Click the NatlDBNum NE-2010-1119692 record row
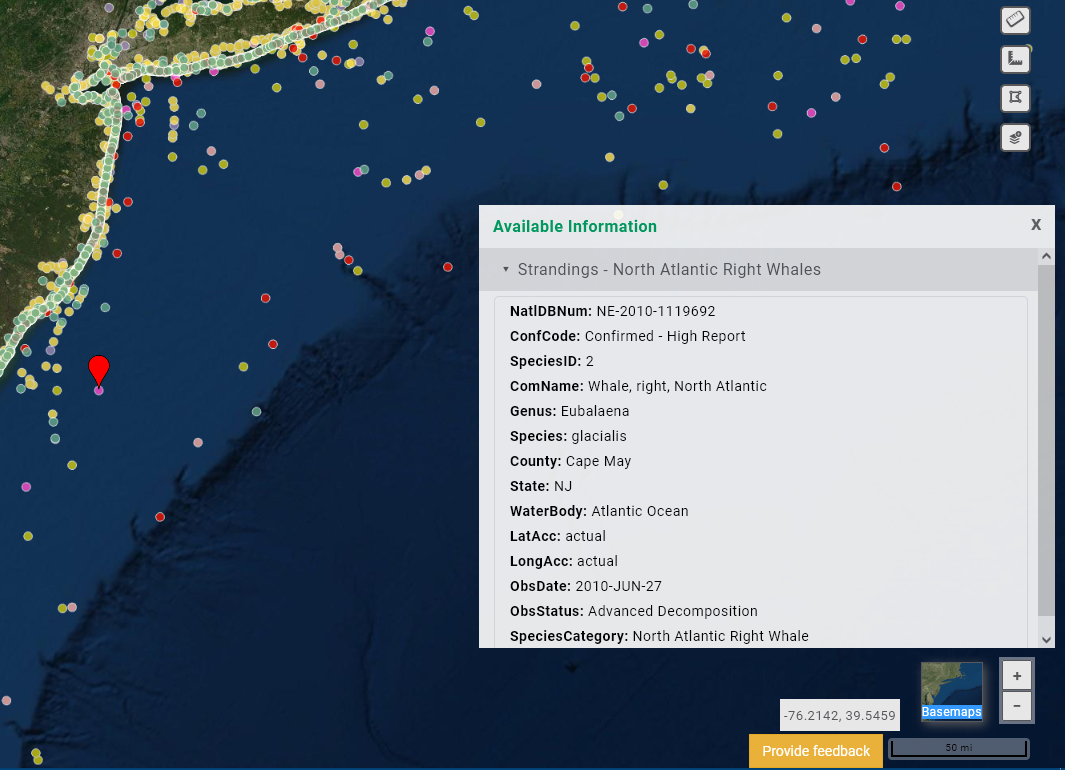 [x=612, y=311]
